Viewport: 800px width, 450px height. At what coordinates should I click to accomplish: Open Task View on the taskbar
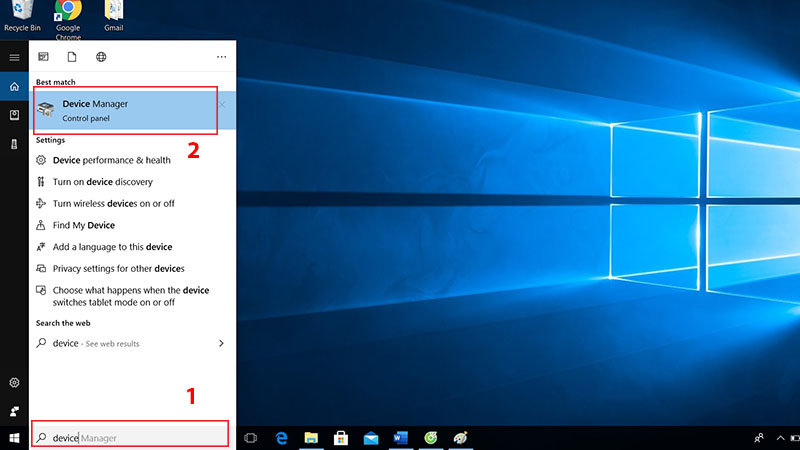click(251, 438)
